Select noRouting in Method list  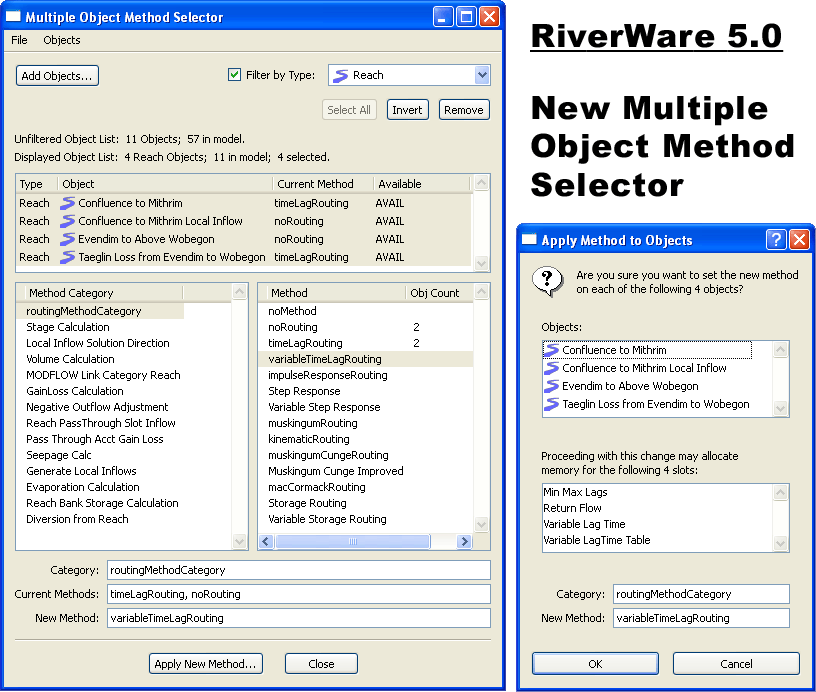(x=293, y=327)
